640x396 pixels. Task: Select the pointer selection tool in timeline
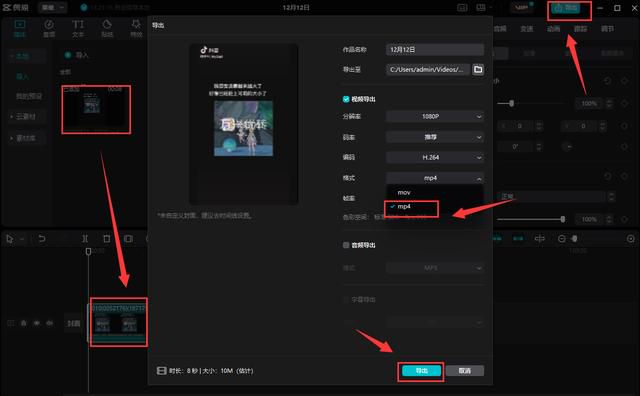[10, 239]
